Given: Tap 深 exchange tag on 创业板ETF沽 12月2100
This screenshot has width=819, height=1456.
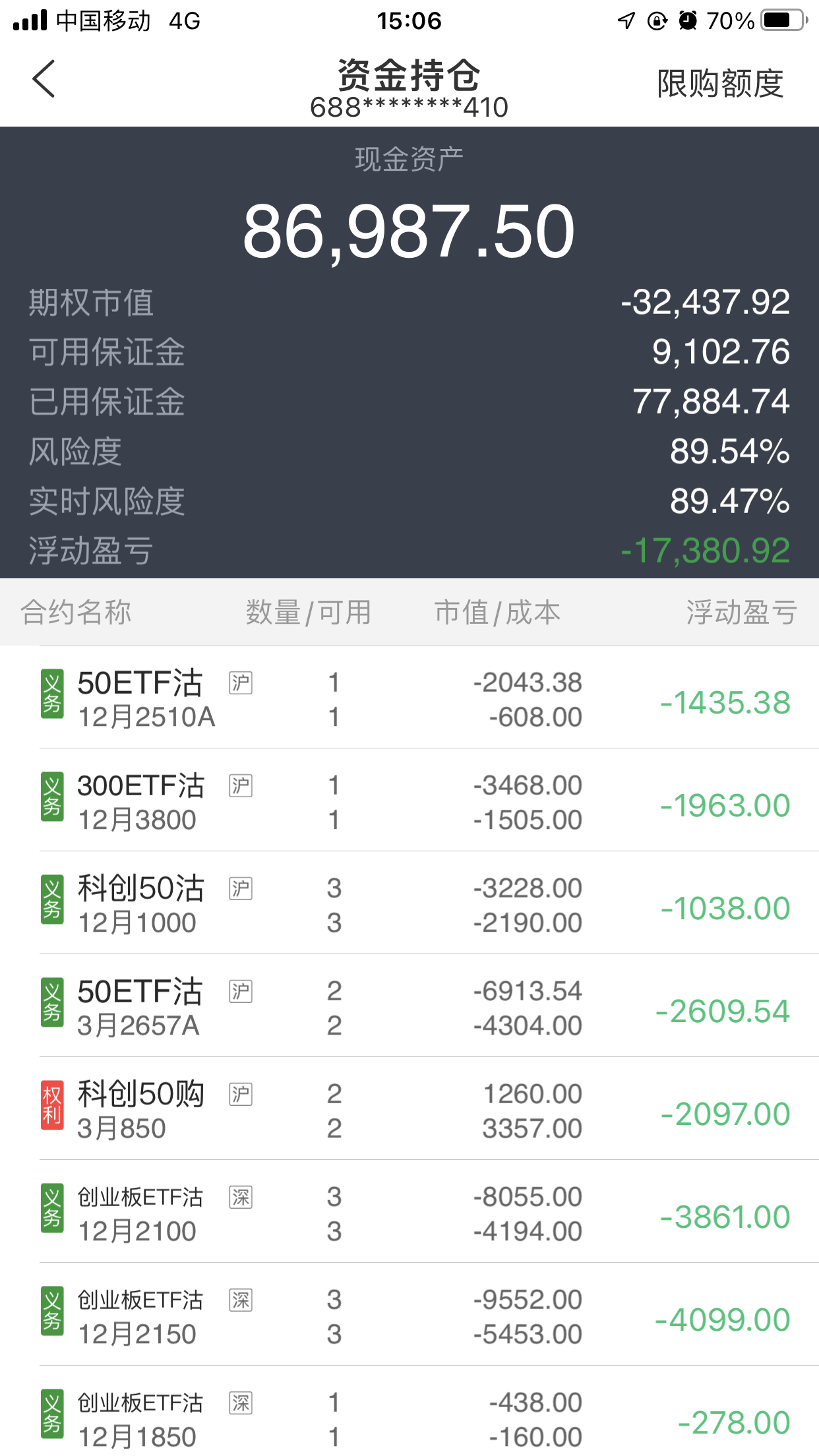Looking at the screenshot, I should 241,1197.
